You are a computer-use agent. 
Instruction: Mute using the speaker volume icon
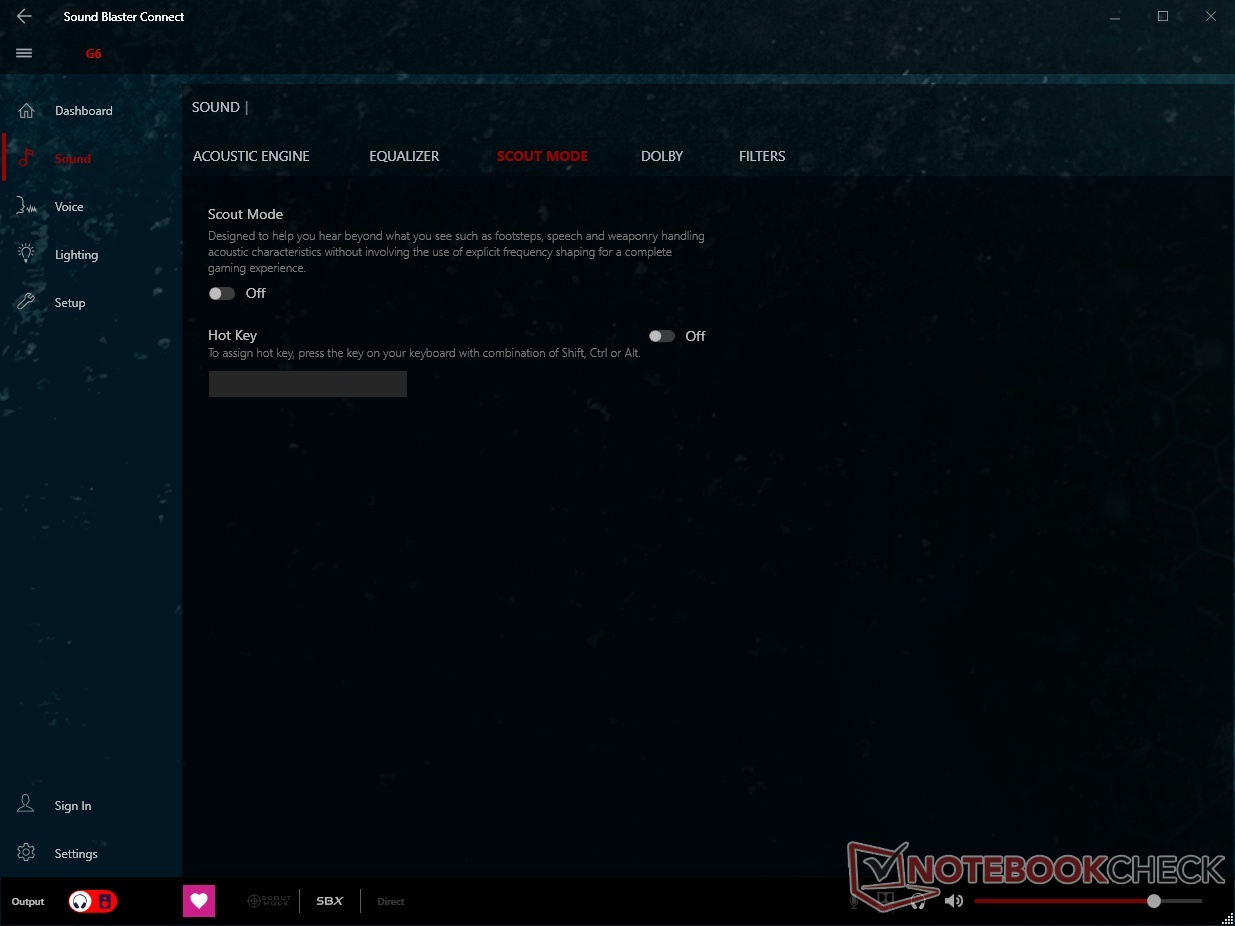(x=953, y=901)
